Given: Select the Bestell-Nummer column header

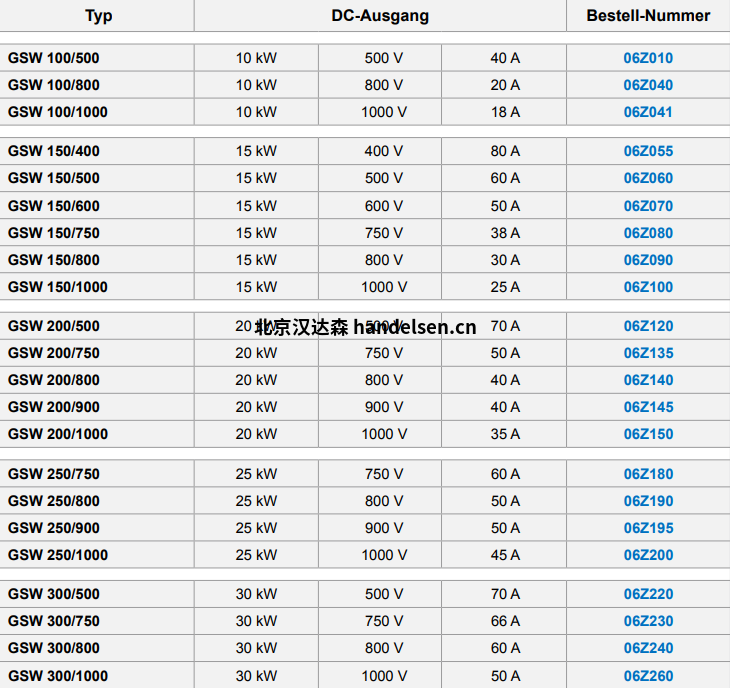Looking at the screenshot, I should 648,15.
